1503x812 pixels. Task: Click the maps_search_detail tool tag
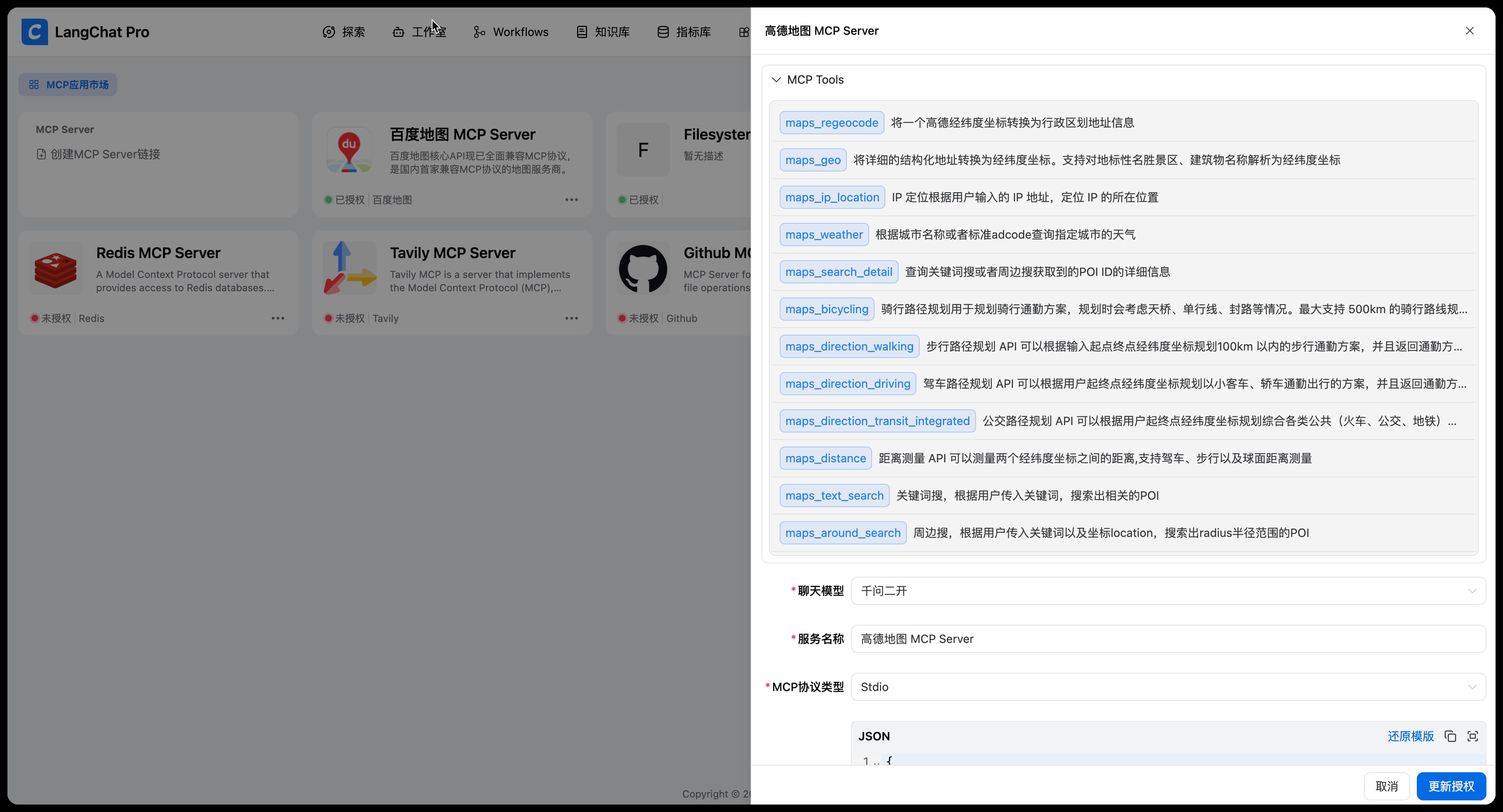(838, 272)
